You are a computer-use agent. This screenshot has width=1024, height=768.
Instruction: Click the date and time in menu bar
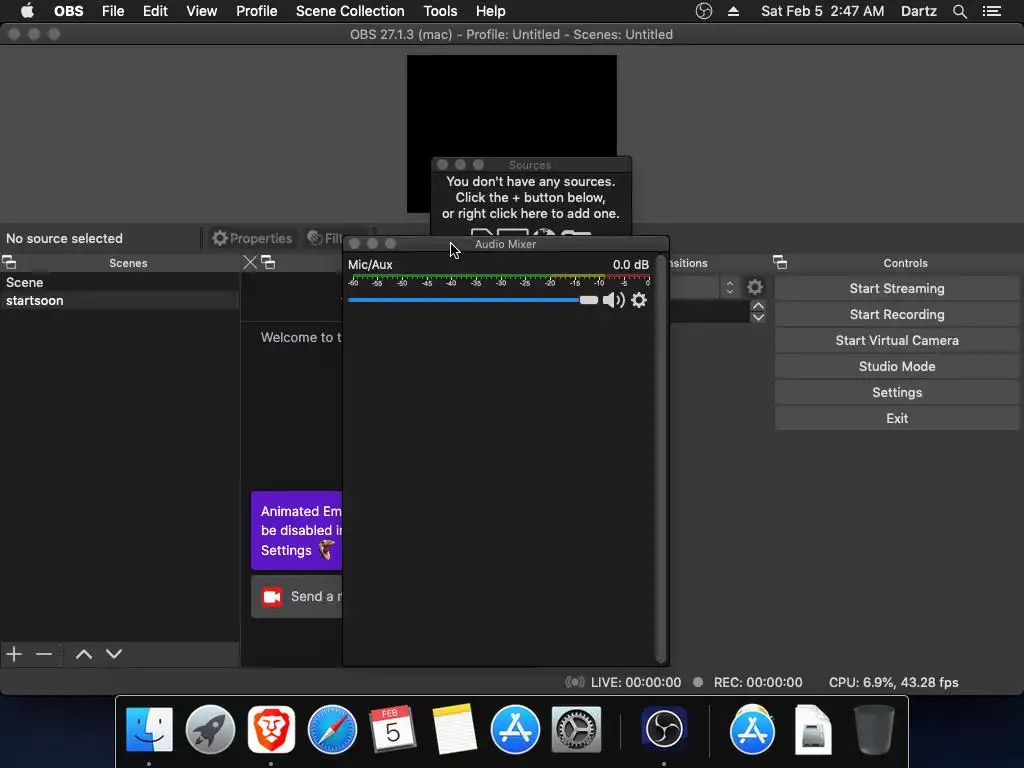point(822,11)
